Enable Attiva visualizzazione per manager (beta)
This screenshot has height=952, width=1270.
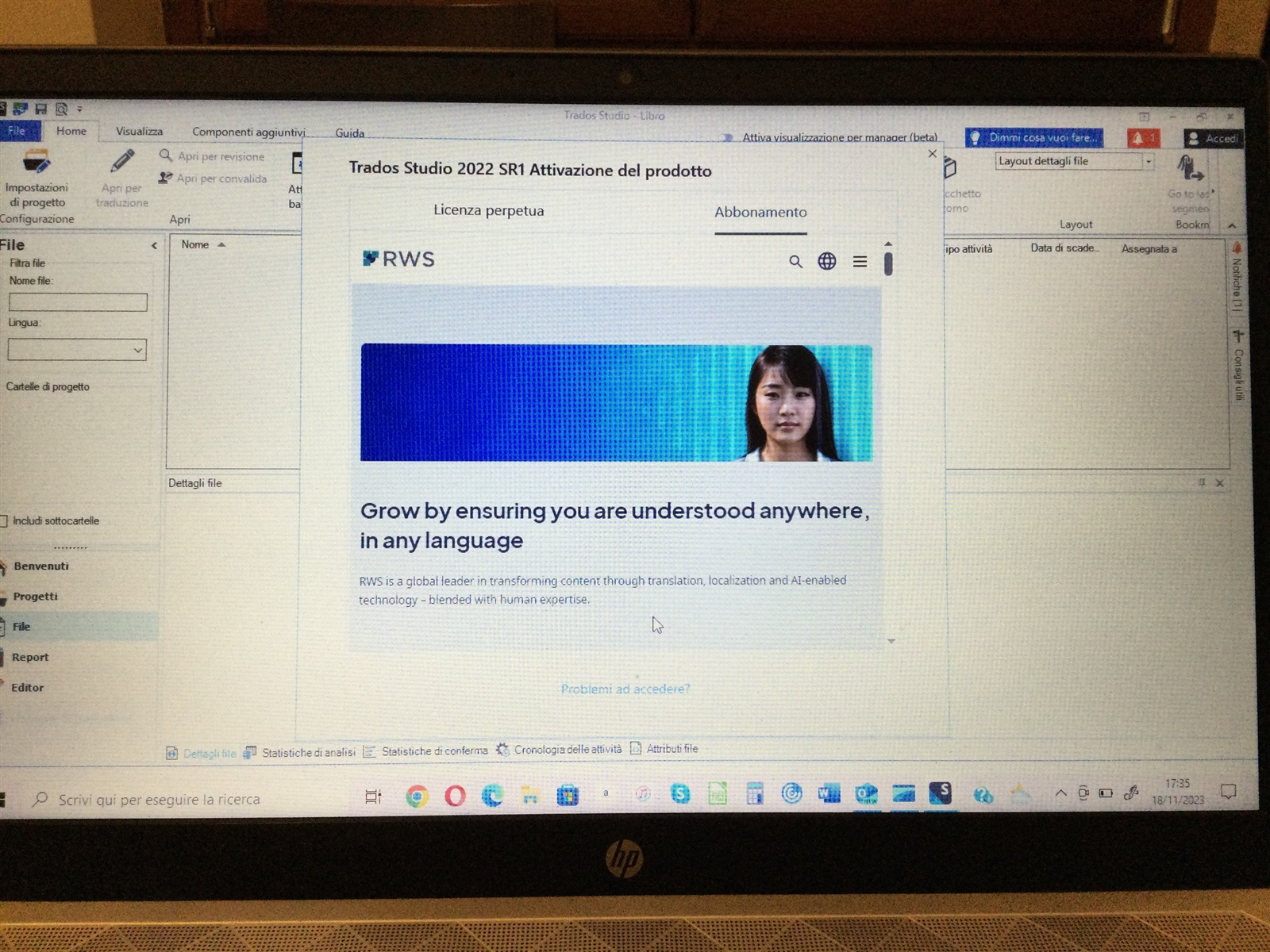[x=729, y=136]
